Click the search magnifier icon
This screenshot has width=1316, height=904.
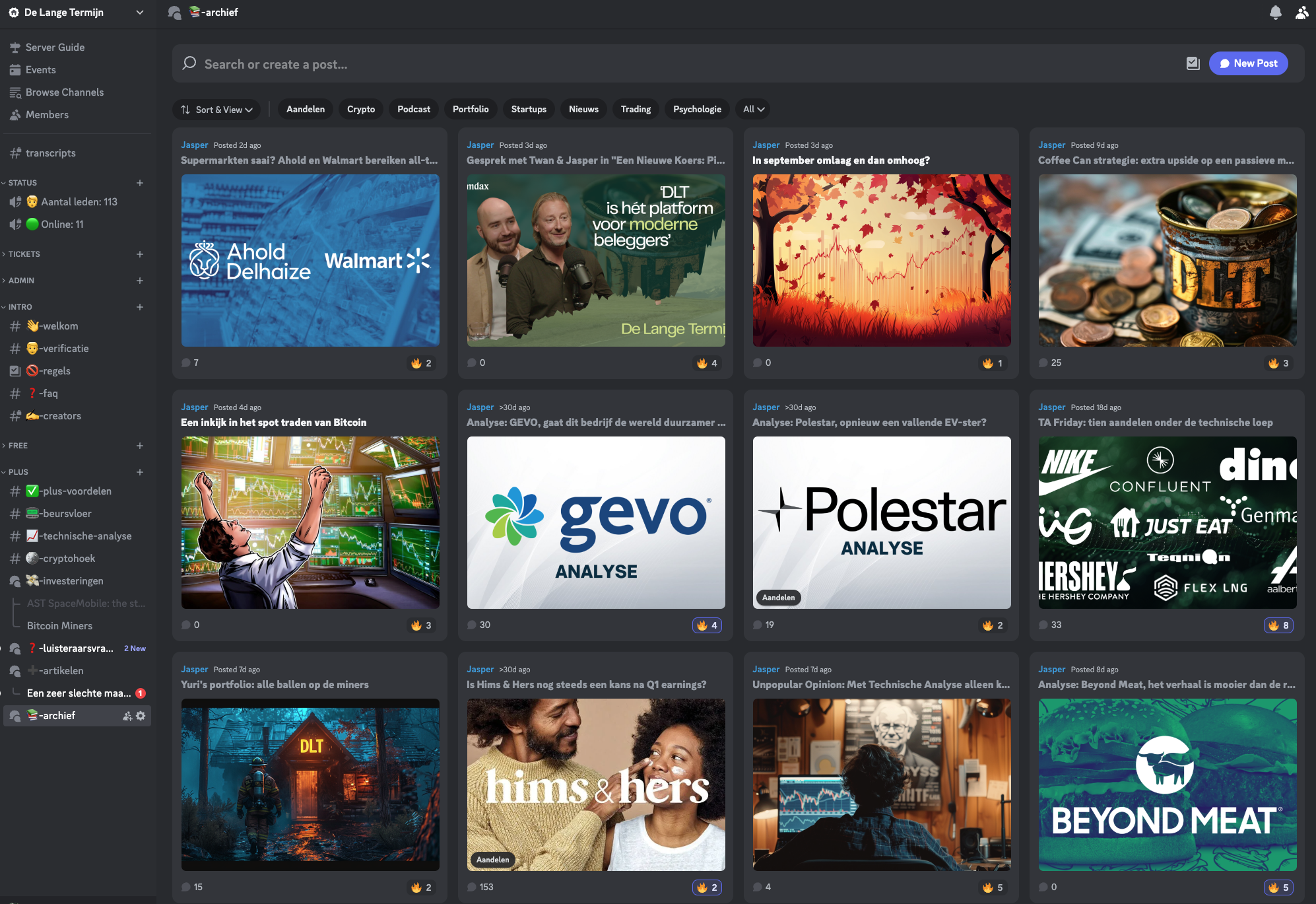(189, 63)
